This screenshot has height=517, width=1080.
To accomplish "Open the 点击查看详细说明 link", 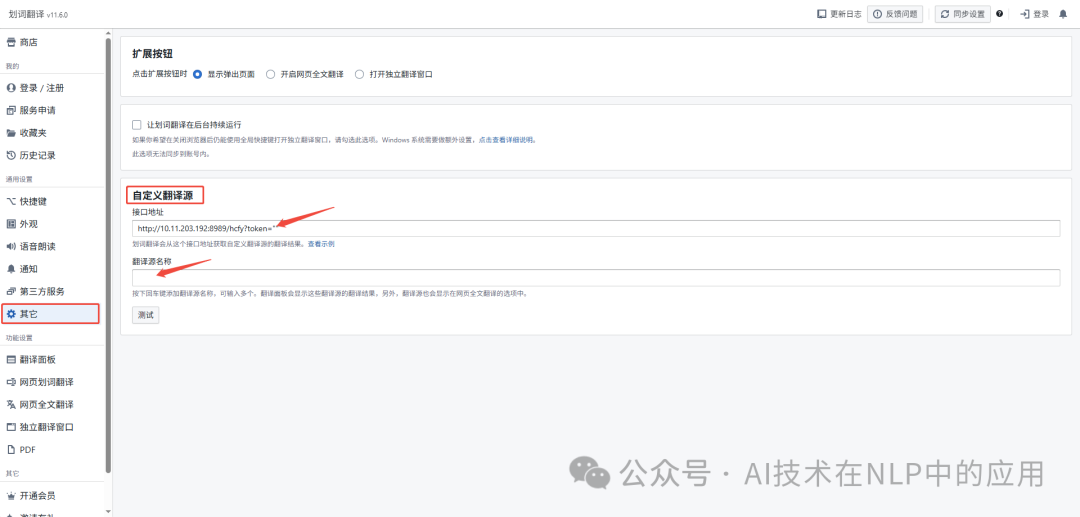I will [x=506, y=140].
